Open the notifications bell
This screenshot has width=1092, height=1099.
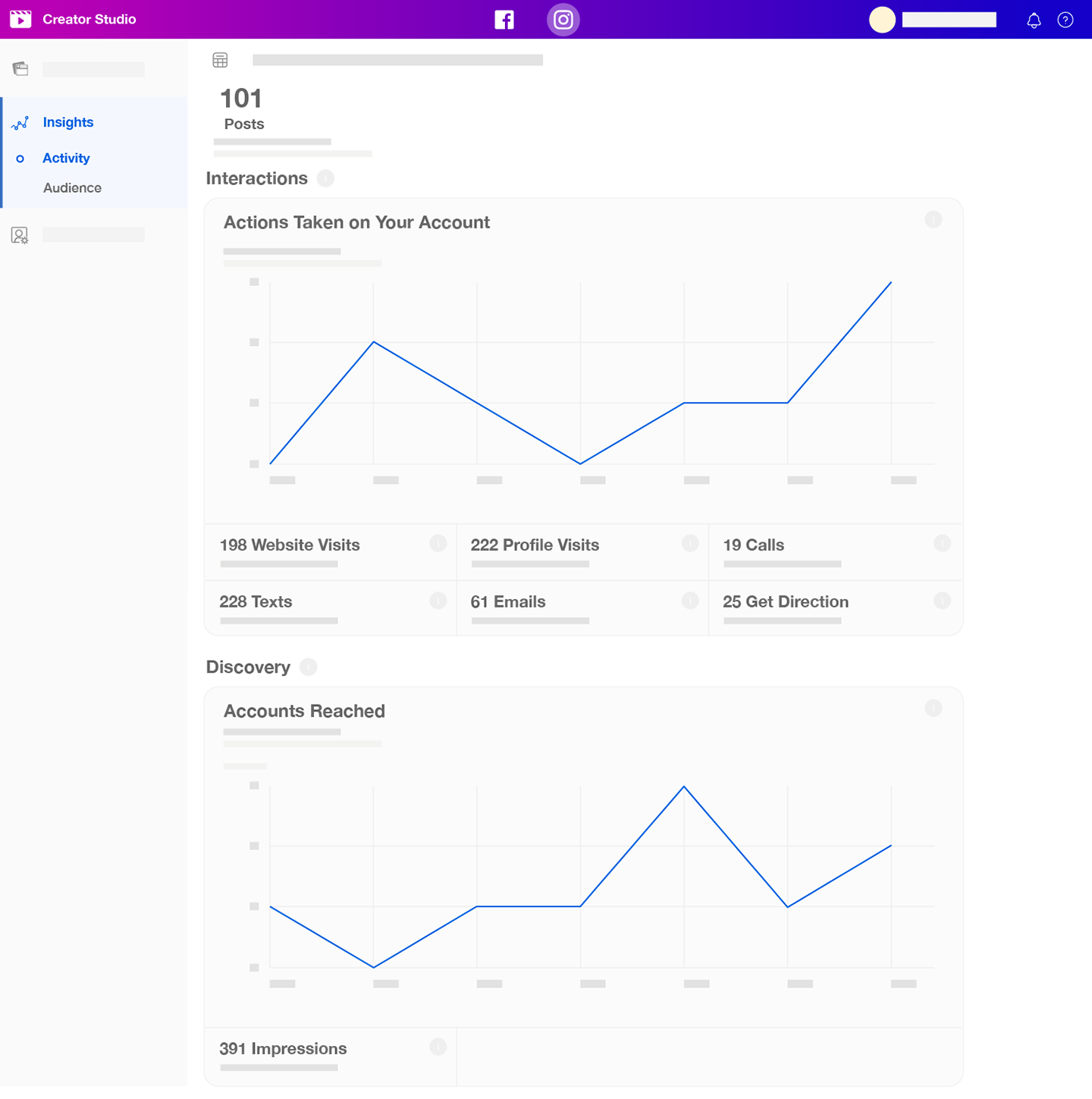(x=1034, y=20)
